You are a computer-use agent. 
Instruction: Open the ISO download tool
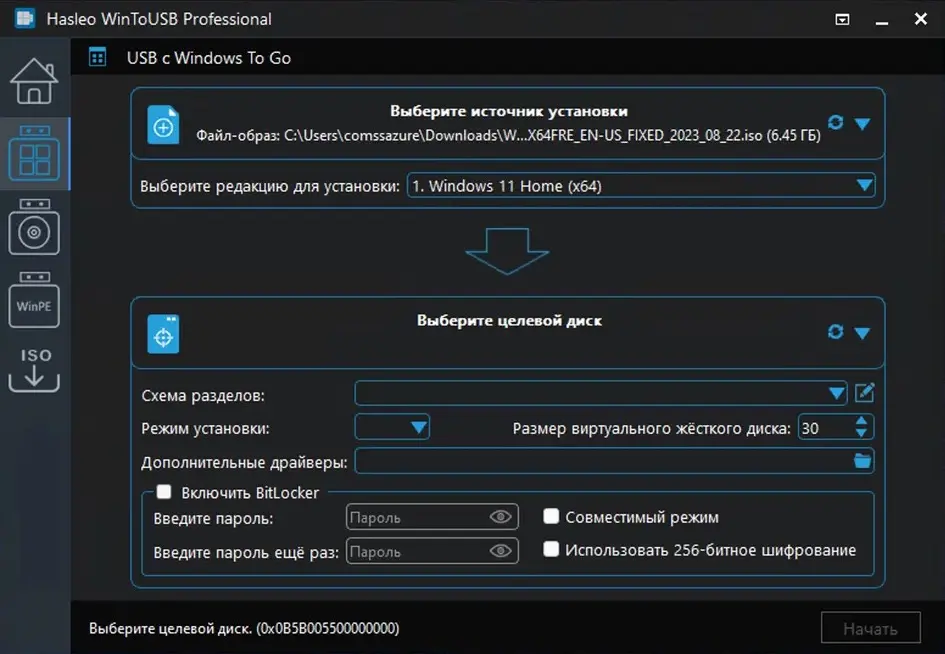(34, 369)
